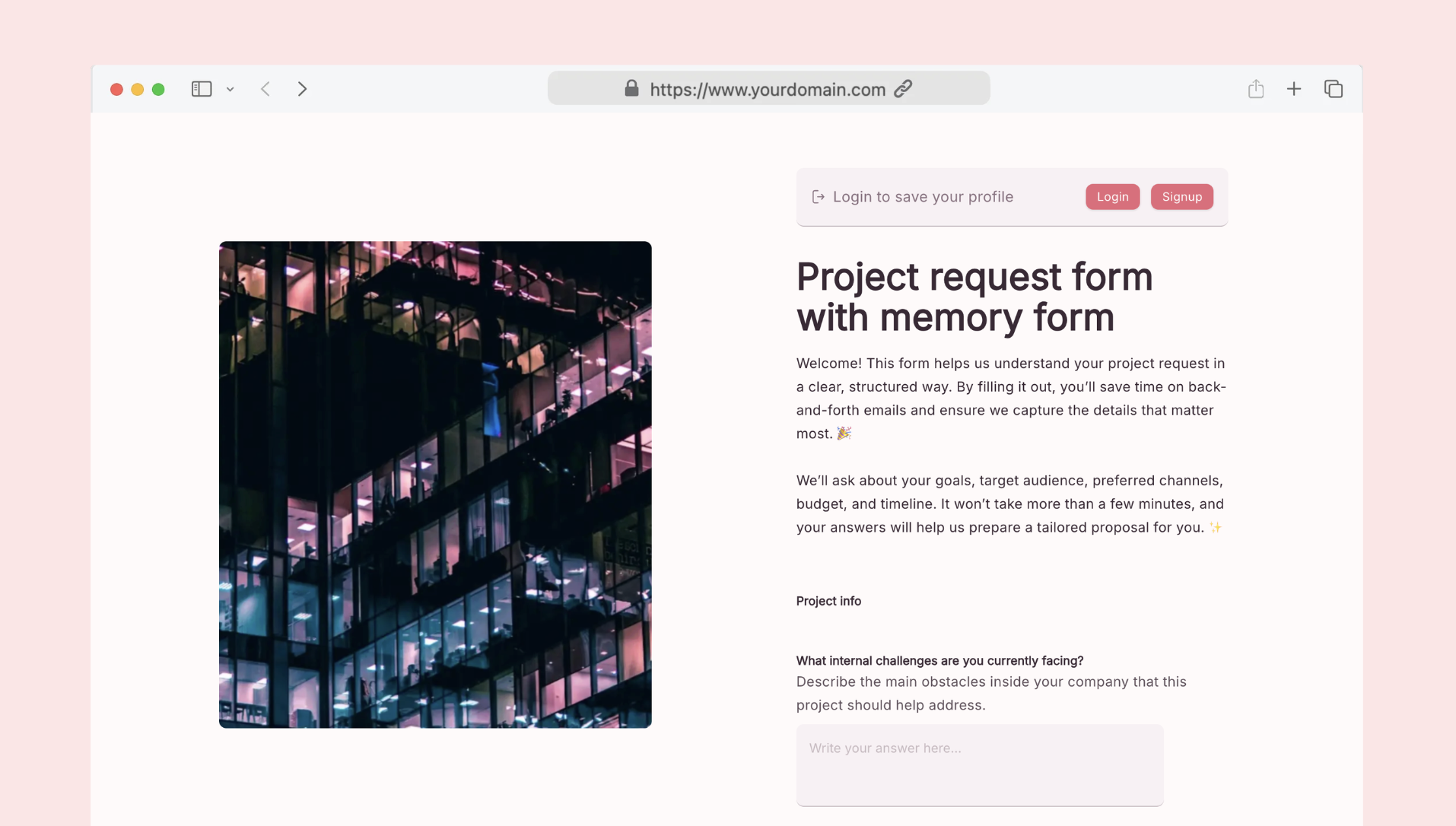The width and height of the screenshot is (1456, 826).
Task: Copy link using the chain icon
Action: (x=903, y=89)
